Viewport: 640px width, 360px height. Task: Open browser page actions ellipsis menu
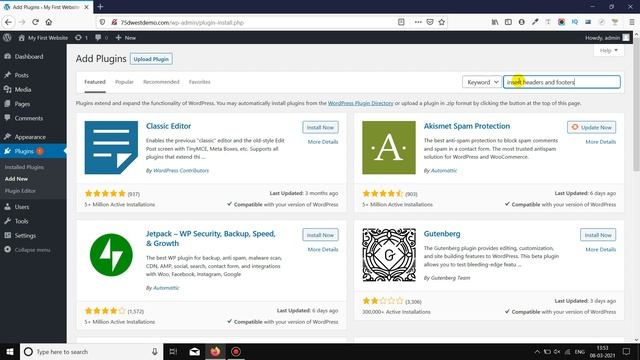pos(418,22)
